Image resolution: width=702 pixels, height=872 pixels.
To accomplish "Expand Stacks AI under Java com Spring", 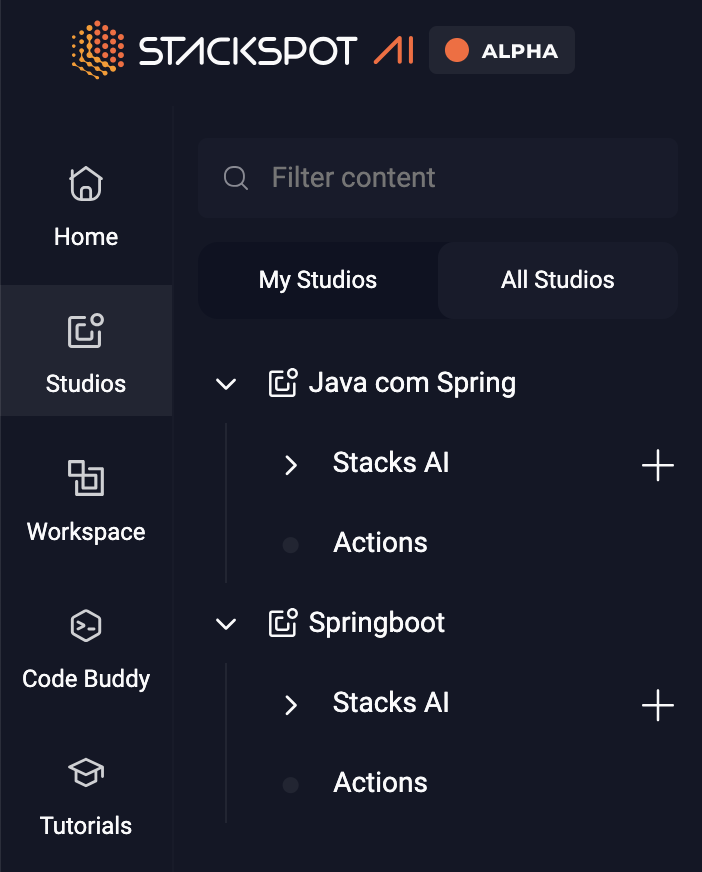I will click(290, 465).
